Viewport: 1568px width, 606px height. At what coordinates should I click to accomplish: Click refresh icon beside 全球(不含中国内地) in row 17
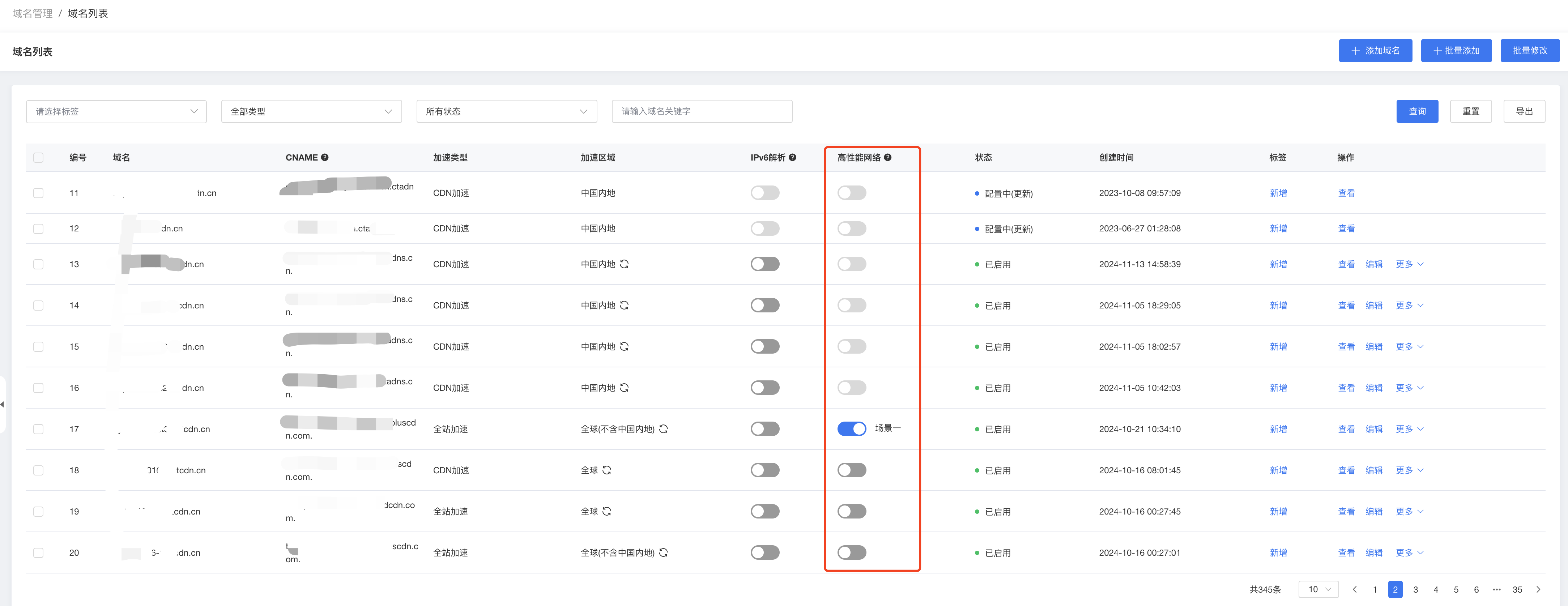point(664,429)
